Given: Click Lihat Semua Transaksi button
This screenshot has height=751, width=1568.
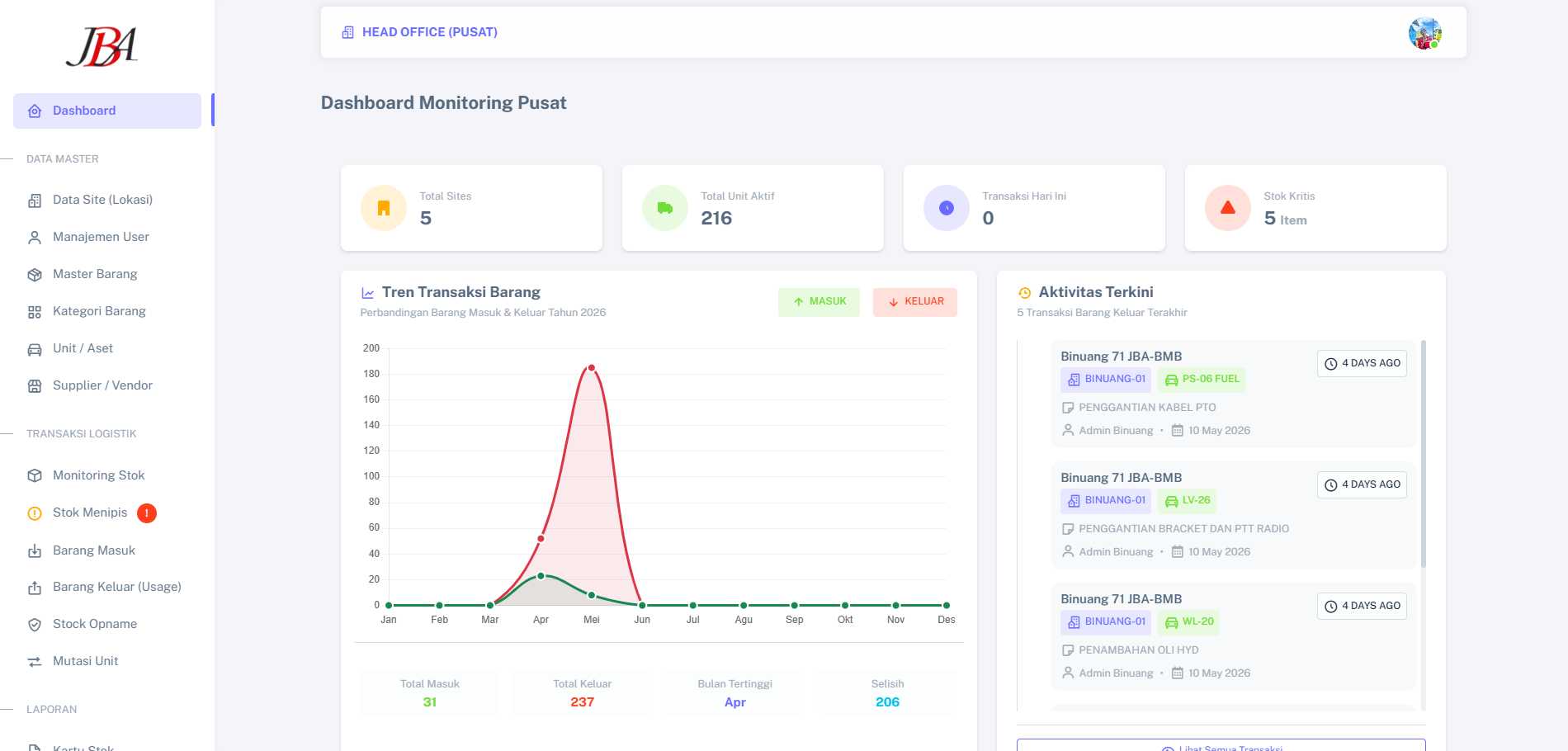Looking at the screenshot, I should tap(1221, 746).
